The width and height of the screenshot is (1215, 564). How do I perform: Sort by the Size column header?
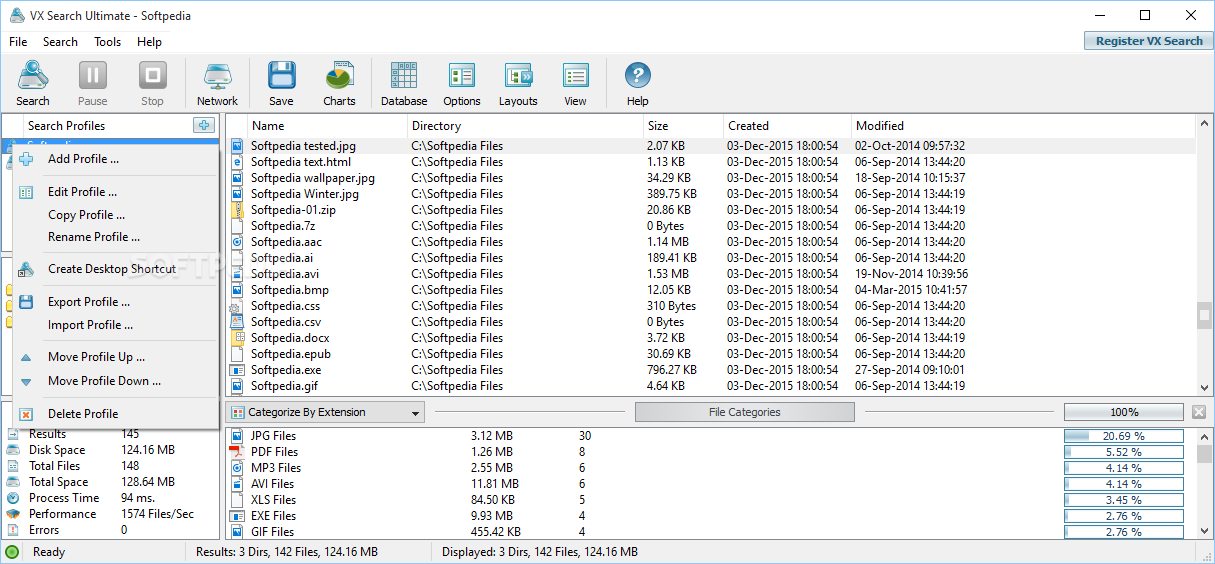[x=683, y=126]
